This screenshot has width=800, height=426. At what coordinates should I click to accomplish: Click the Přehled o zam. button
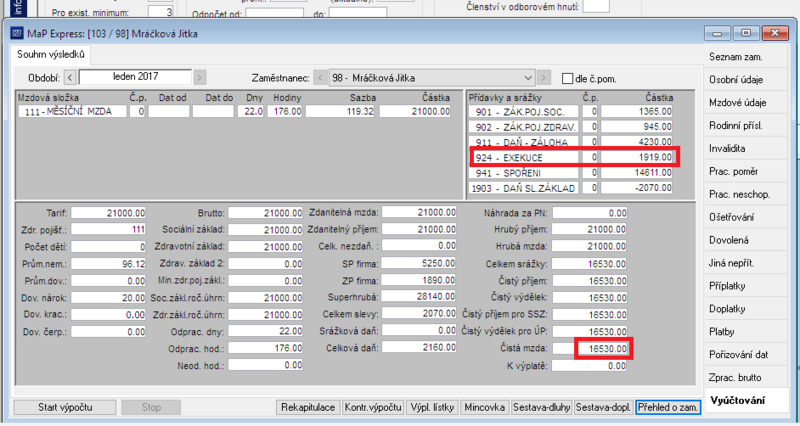[668, 407]
